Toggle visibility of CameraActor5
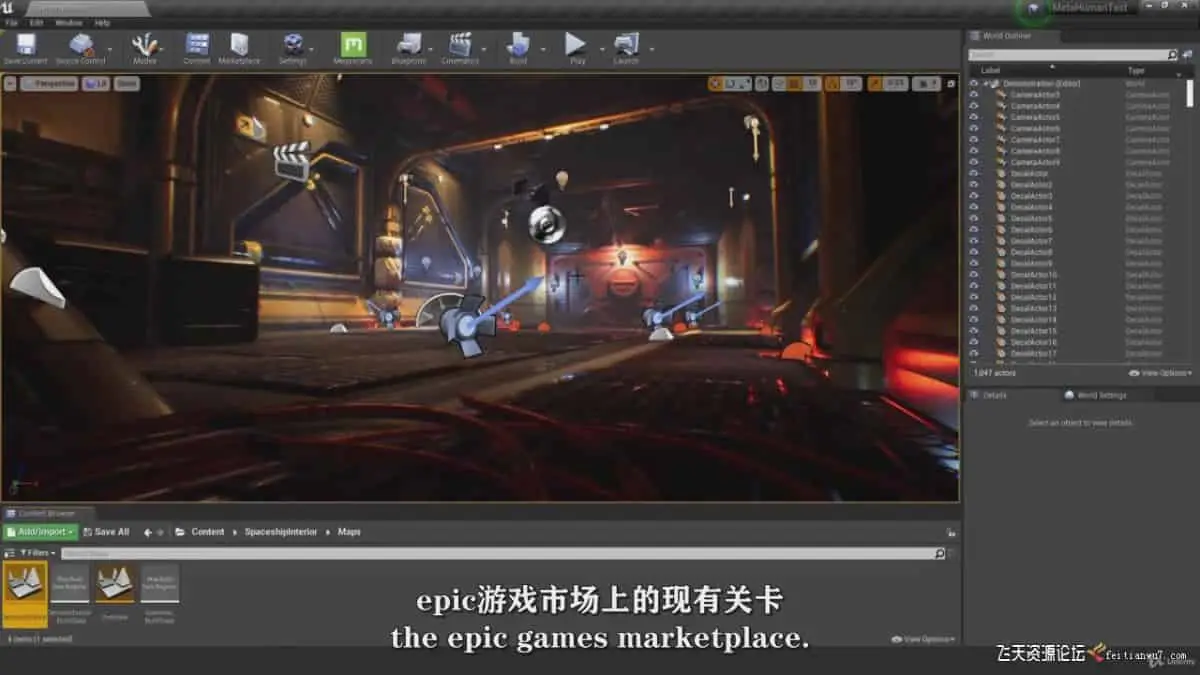The height and width of the screenshot is (675, 1200). pos(974,117)
